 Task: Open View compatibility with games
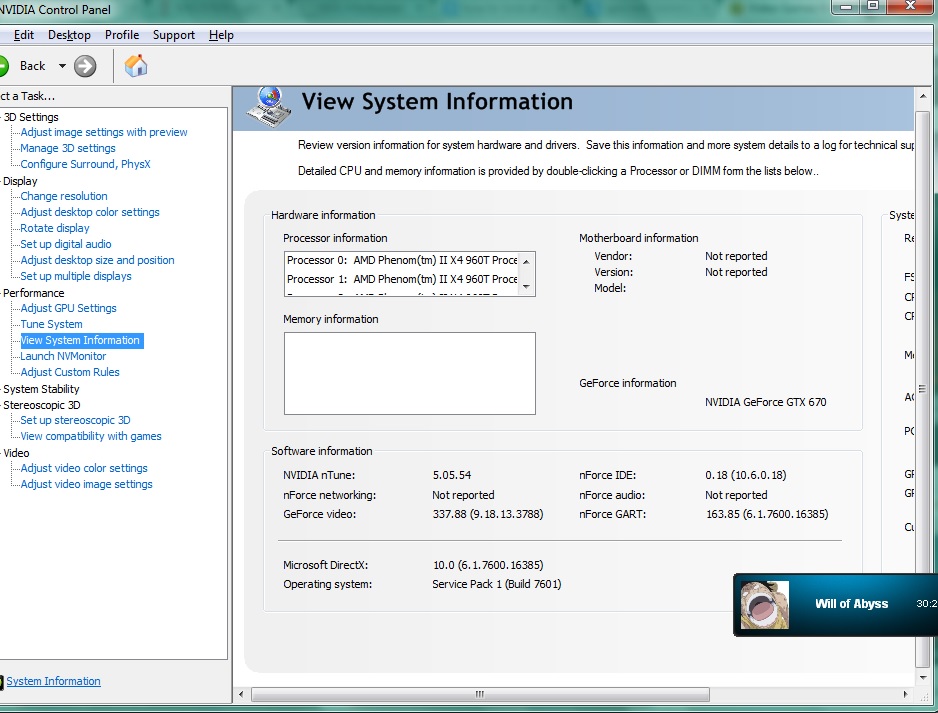(91, 437)
